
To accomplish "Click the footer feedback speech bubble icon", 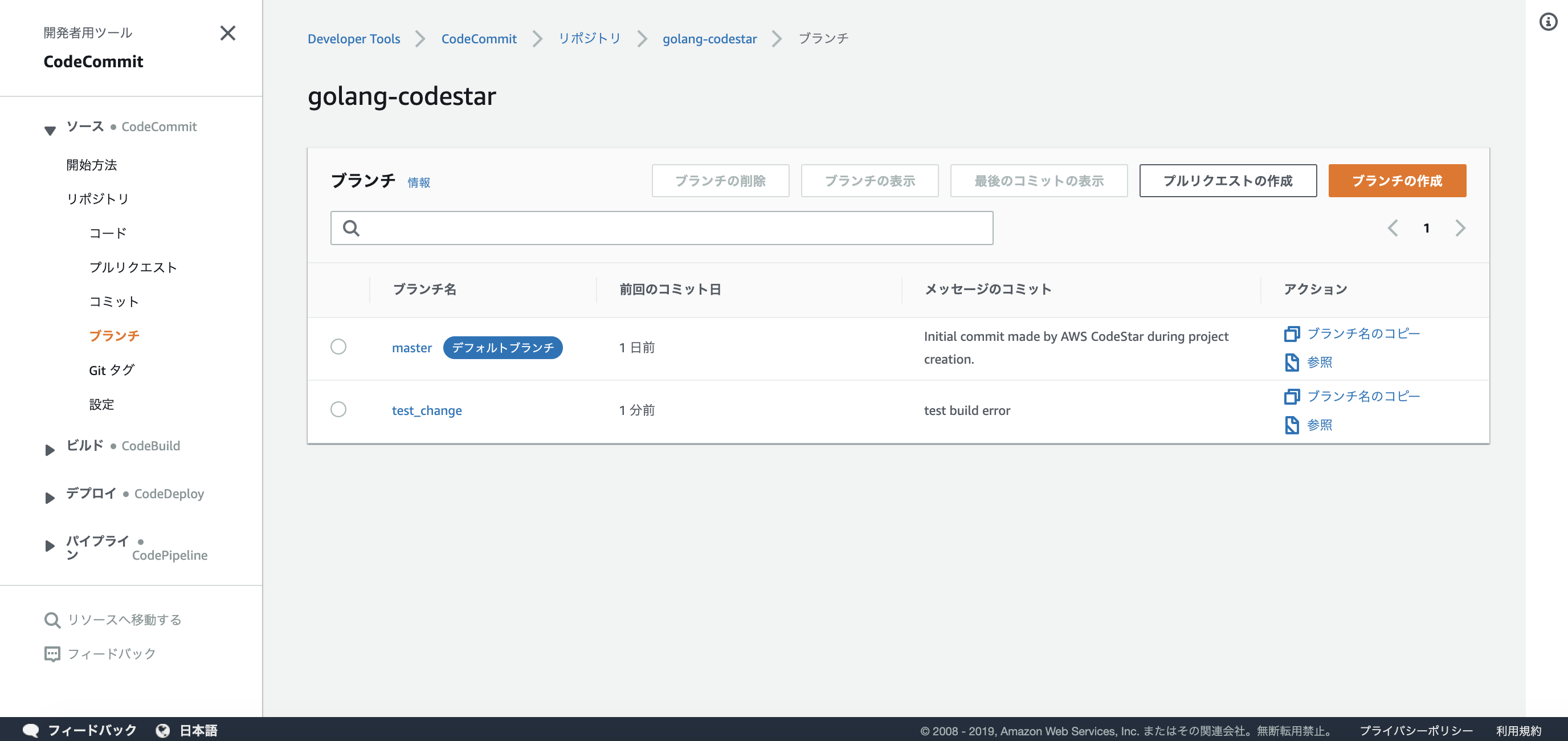I will click(x=30, y=730).
